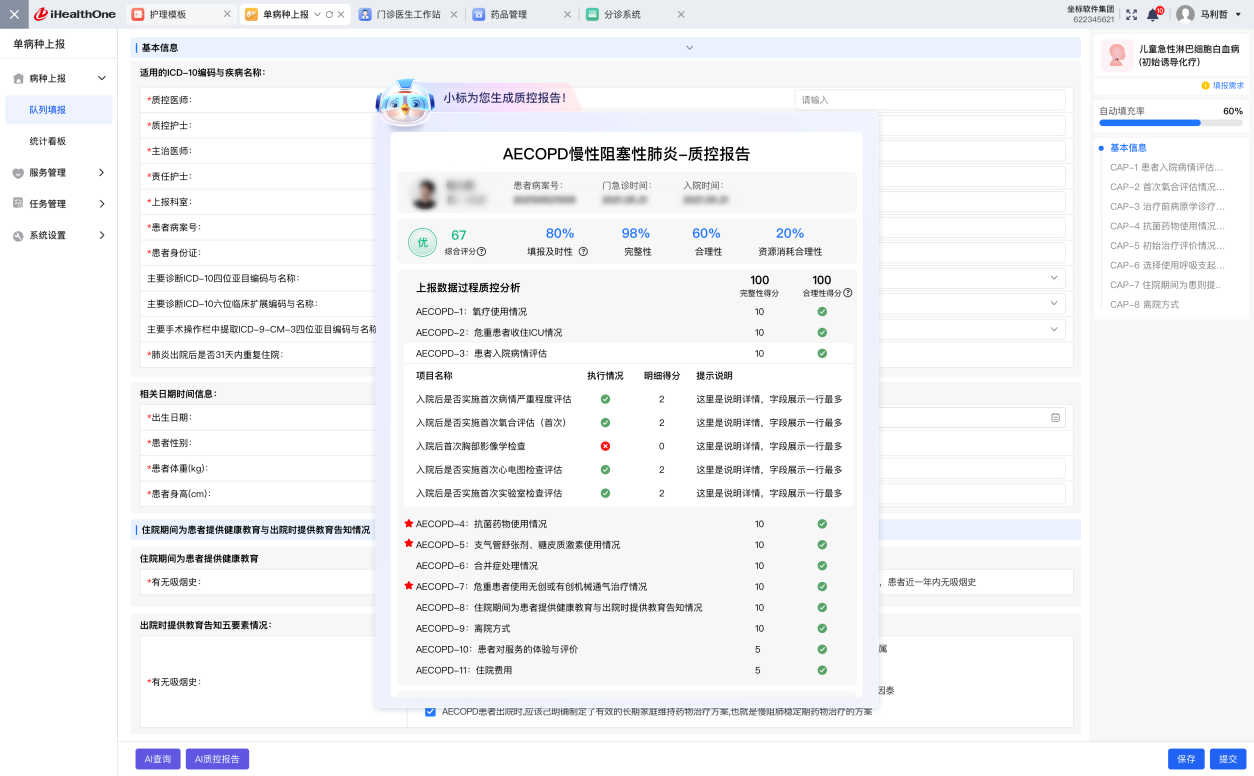Click the fullscreen toggle in the top bar
The width and height of the screenshot is (1254, 776).
[1133, 14]
